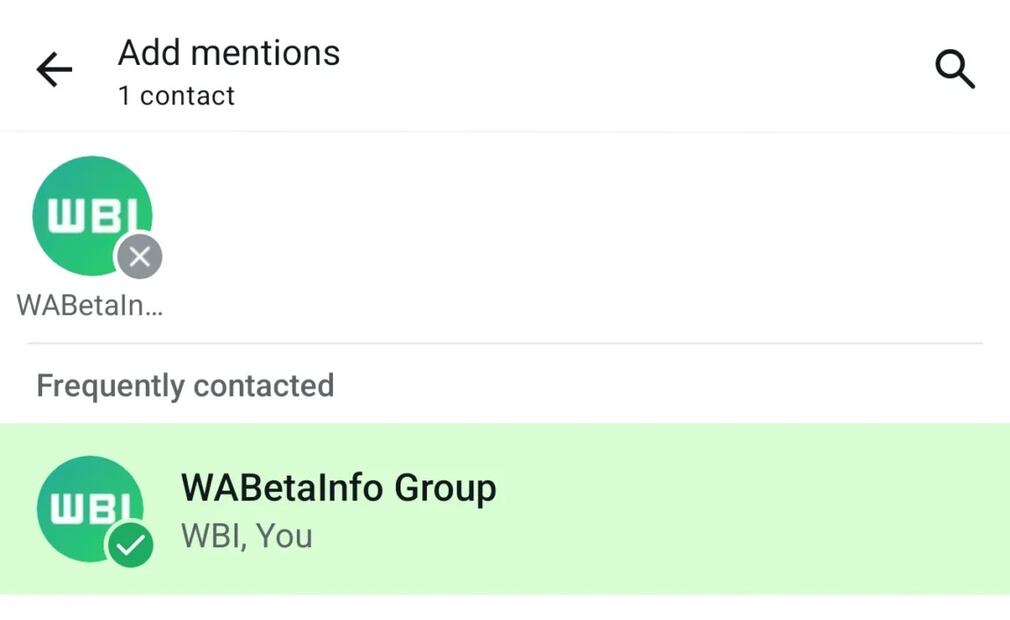Tap the "1 contact" count subtitle
Viewport: 1010px width, 620px height.
click(x=176, y=96)
